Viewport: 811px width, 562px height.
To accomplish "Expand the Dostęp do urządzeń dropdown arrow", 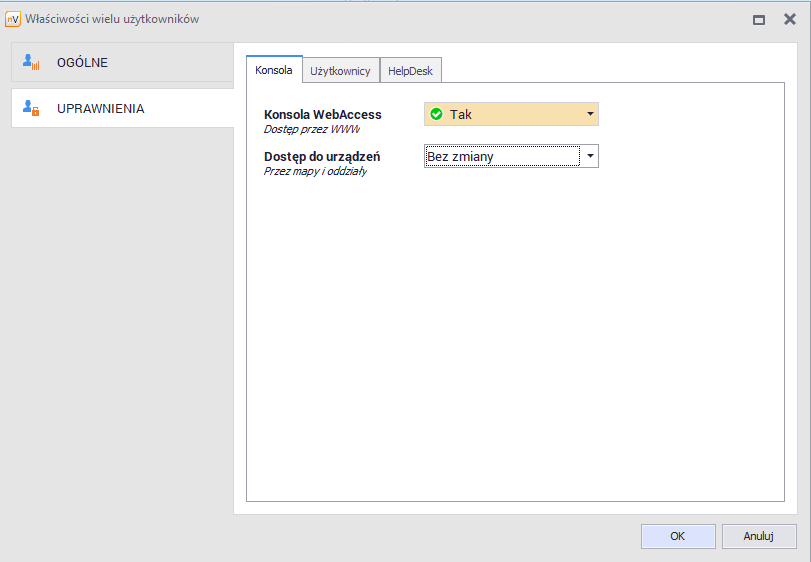I will (x=590, y=156).
